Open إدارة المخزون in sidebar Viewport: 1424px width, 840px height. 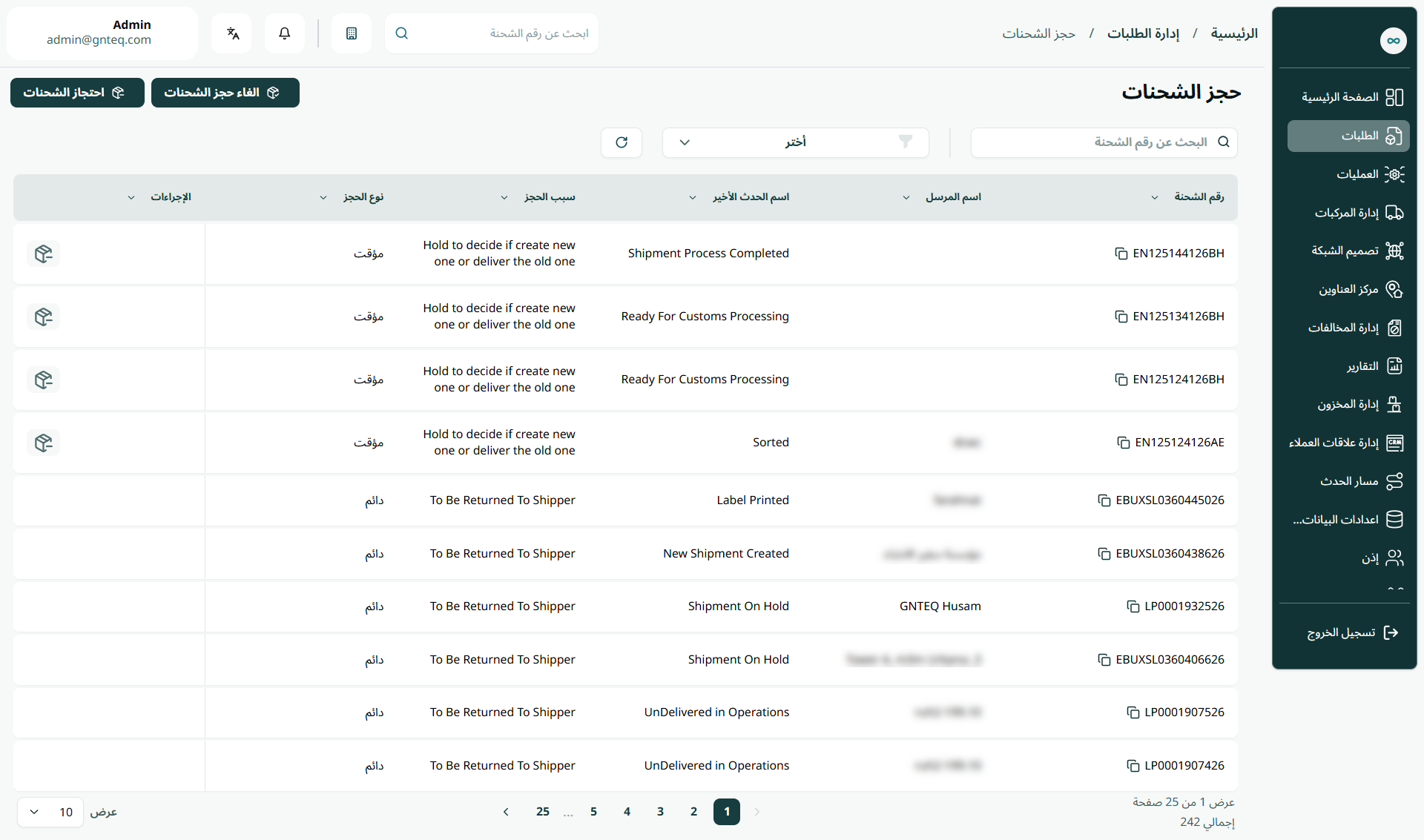click(1348, 404)
